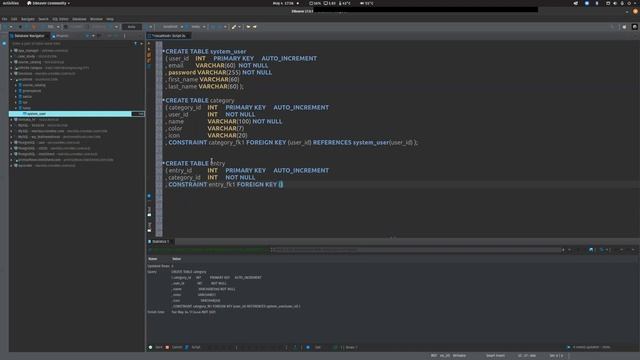Click the execute SQL statement gutter icon
640x360 pixels.
click(x=149, y=43)
